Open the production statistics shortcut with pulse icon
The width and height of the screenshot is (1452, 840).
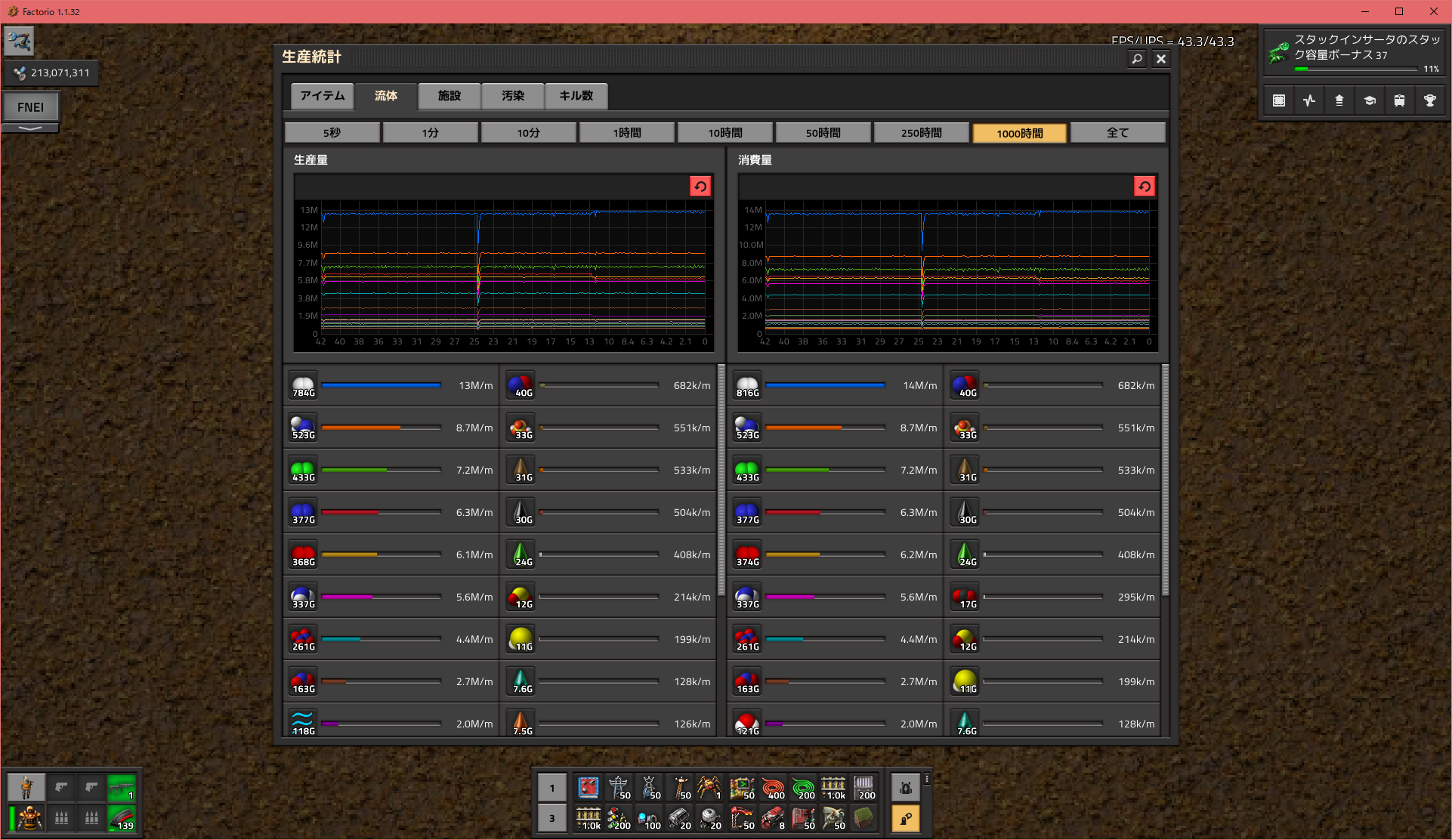coord(1309,100)
